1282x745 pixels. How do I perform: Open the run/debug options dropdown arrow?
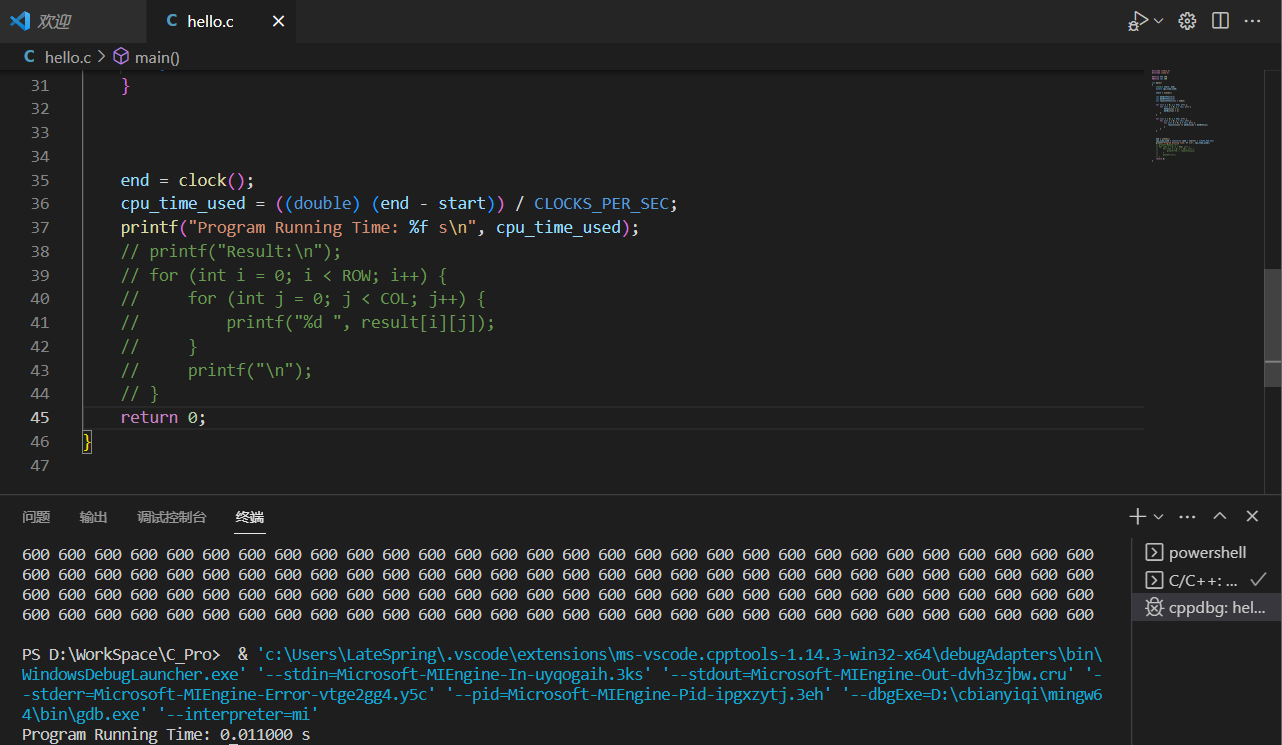pyautogui.click(x=1159, y=21)
